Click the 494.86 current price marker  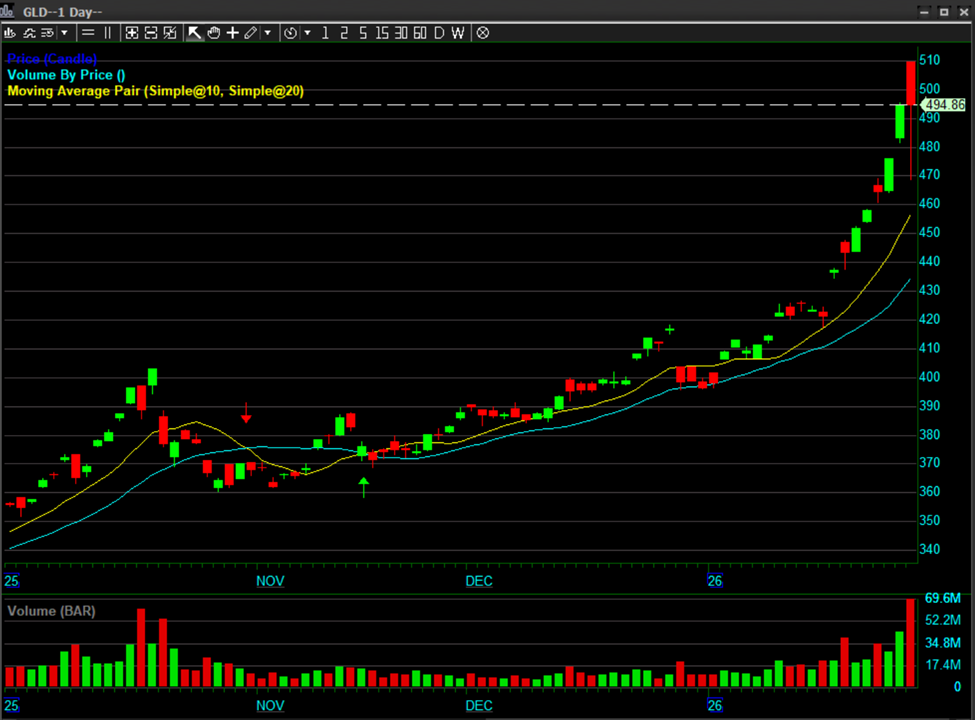(943, 105)
